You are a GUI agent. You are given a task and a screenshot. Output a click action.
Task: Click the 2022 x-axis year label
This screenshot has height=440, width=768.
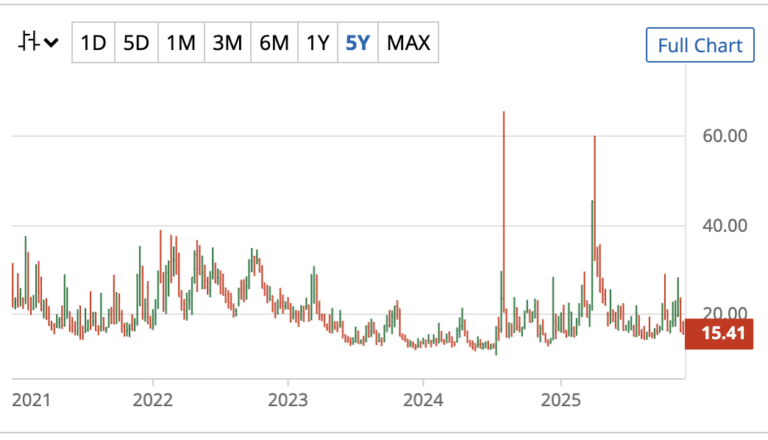pyautogui.click(x=152, y=399)
